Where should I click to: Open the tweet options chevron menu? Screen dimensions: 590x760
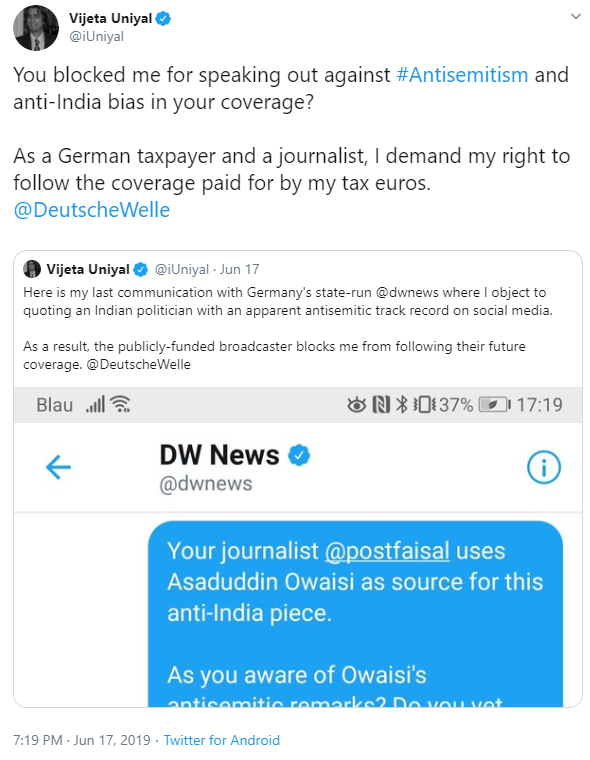(575, 16)
